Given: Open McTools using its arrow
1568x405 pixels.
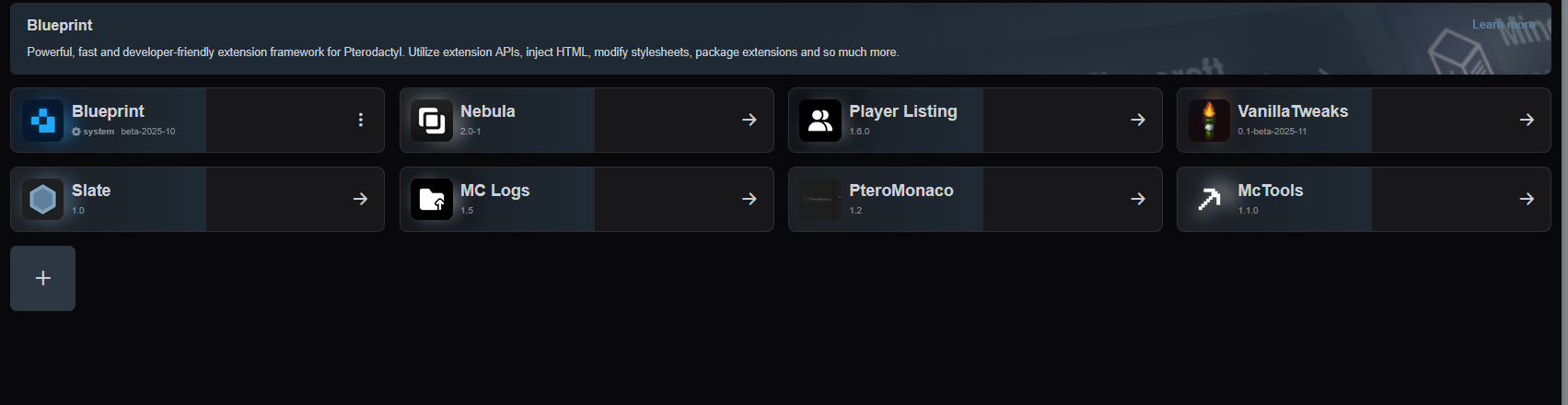Looking at the screenshot, I should (x=1527, y=199).
